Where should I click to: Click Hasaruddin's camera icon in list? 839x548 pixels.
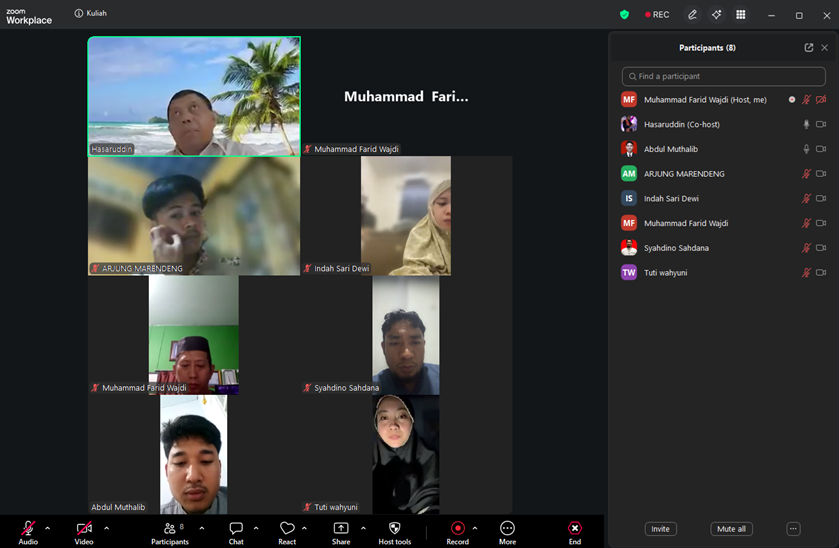pos(821,124)
